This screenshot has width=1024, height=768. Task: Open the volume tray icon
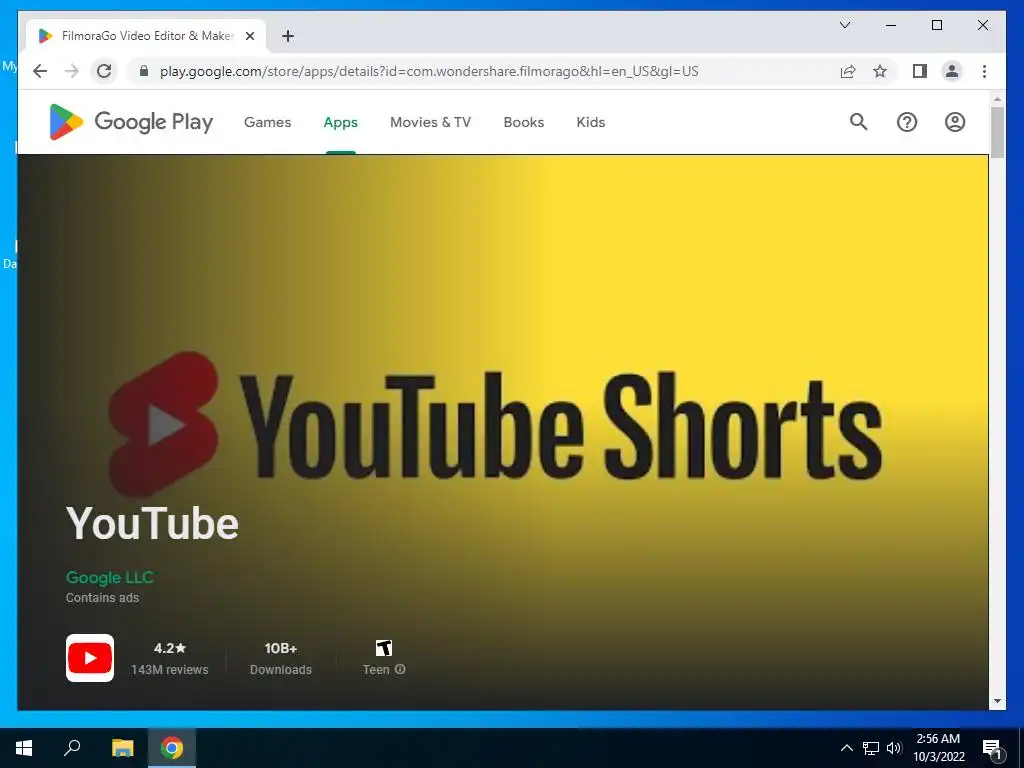[x=894, y=748]
